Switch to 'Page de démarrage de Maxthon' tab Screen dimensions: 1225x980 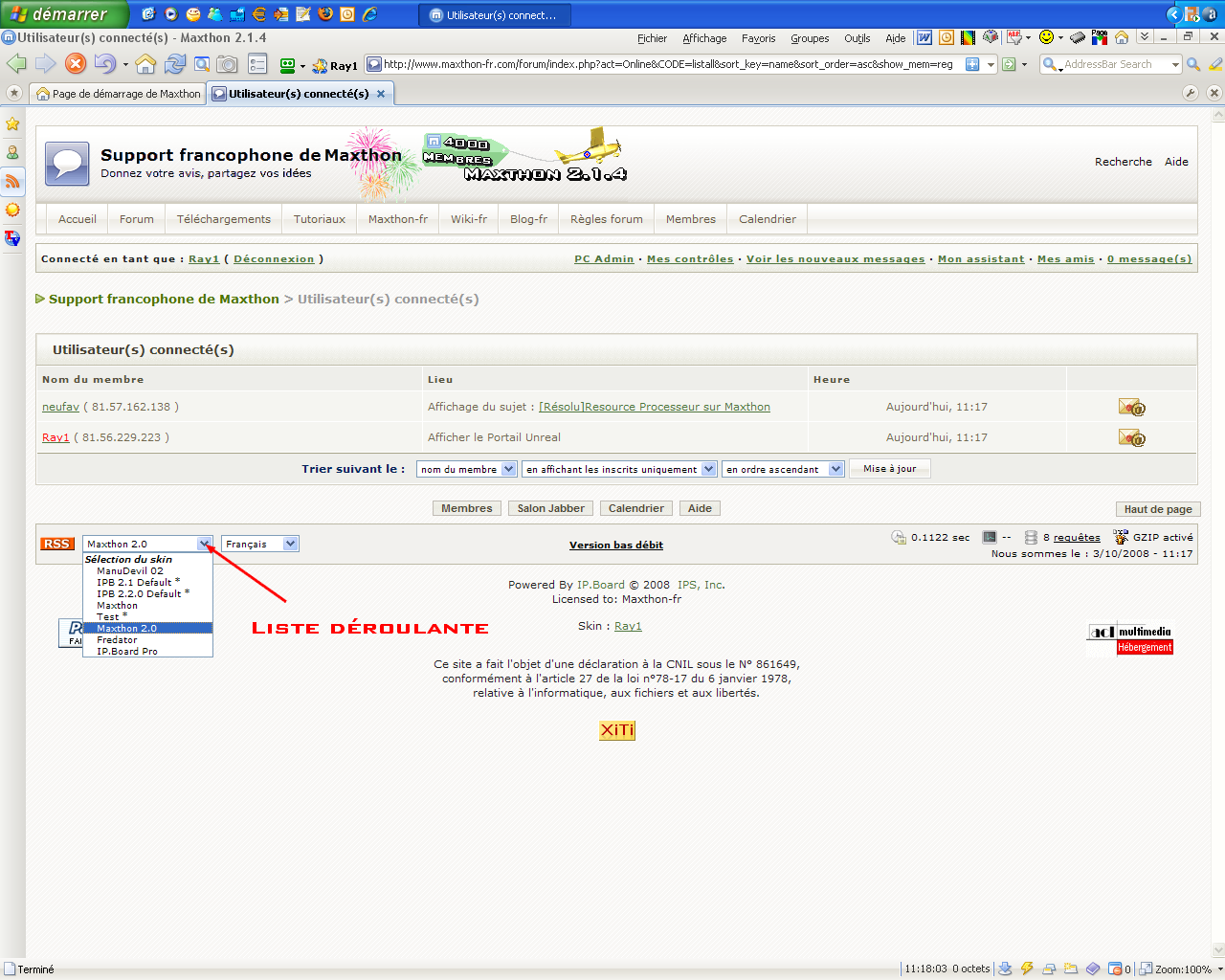click(118, 94)
